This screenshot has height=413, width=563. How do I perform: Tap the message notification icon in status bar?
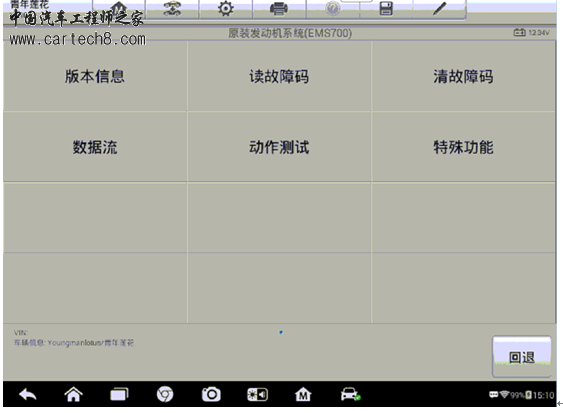(494, 395)
